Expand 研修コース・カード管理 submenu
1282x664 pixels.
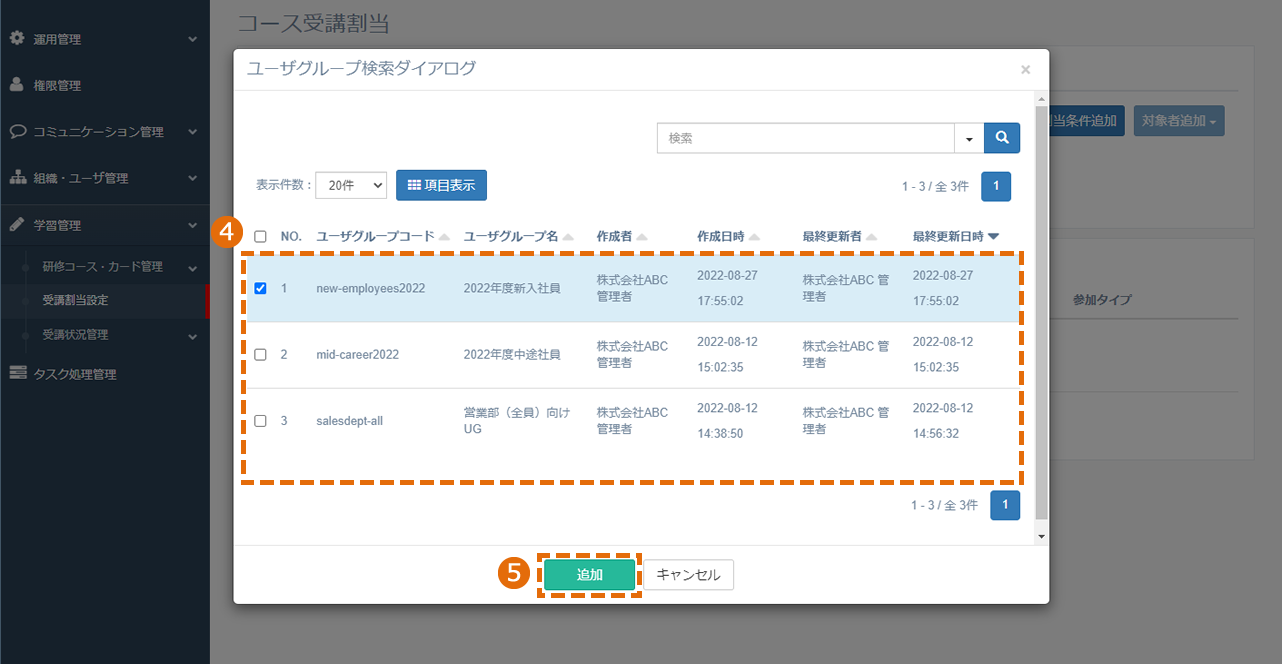[x=193, y=267]
